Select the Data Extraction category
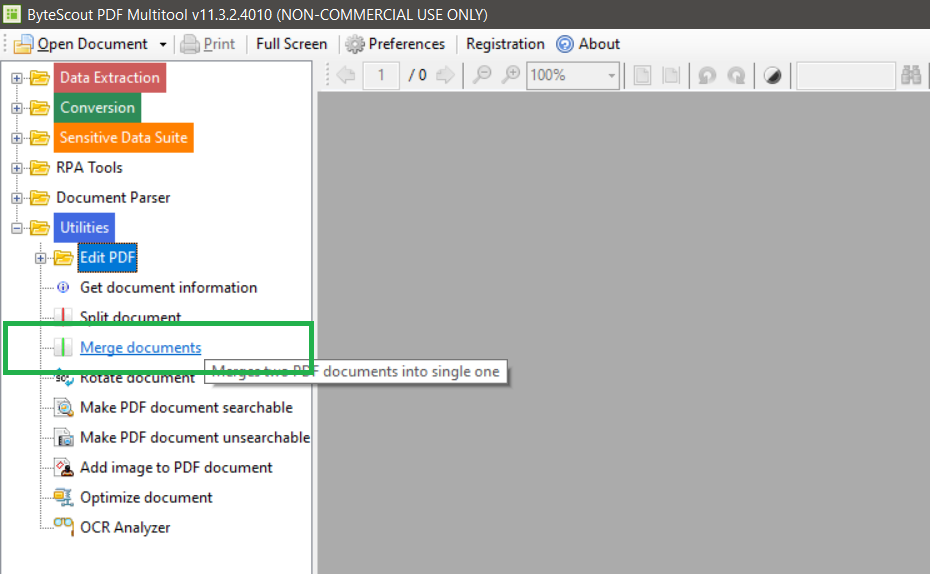Image resolution: width=930 pixels, height=574 pixels. (x=110, y=78)
